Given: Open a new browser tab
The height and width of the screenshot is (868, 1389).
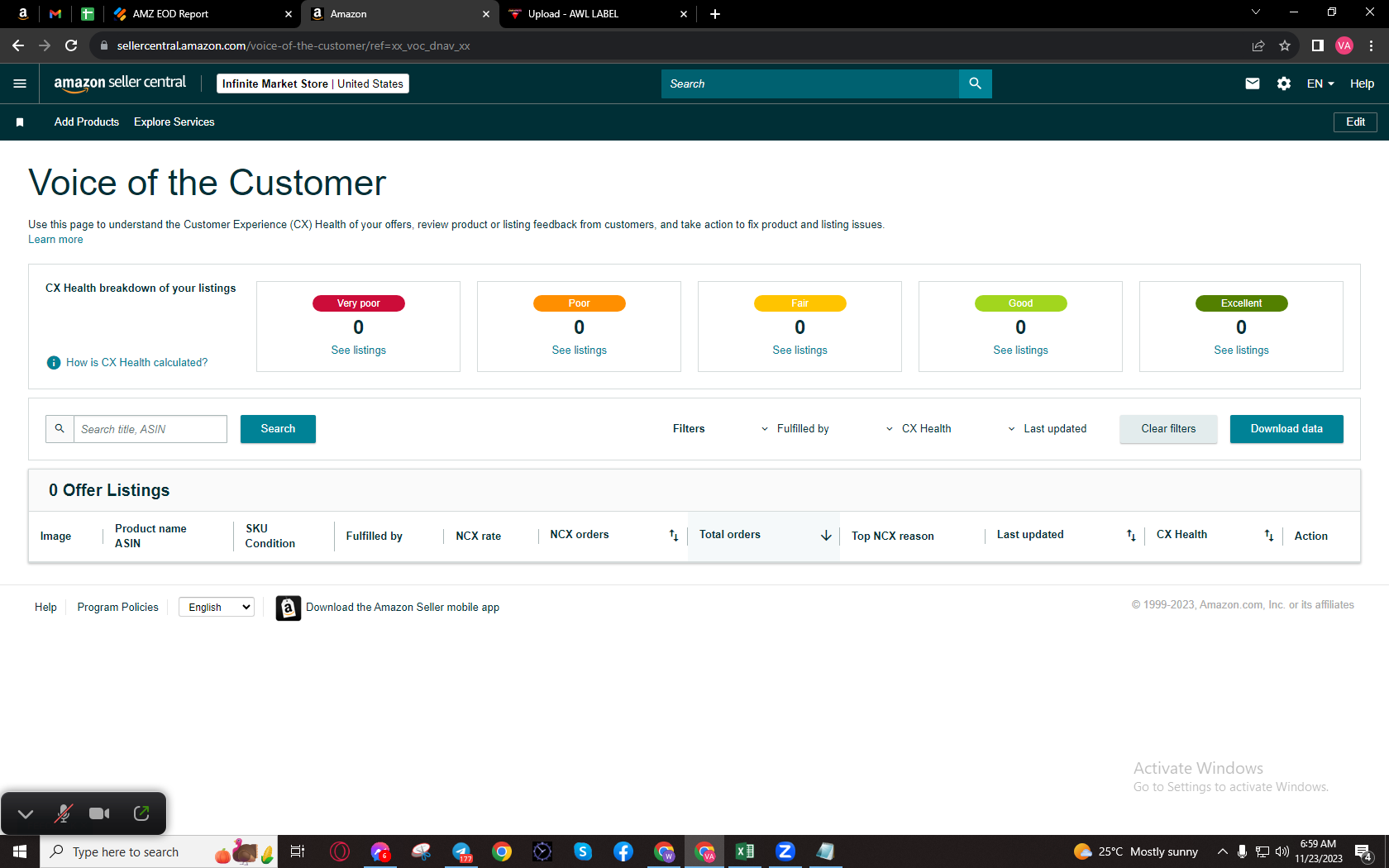Looking at the screenshot, I should (715, 14).
